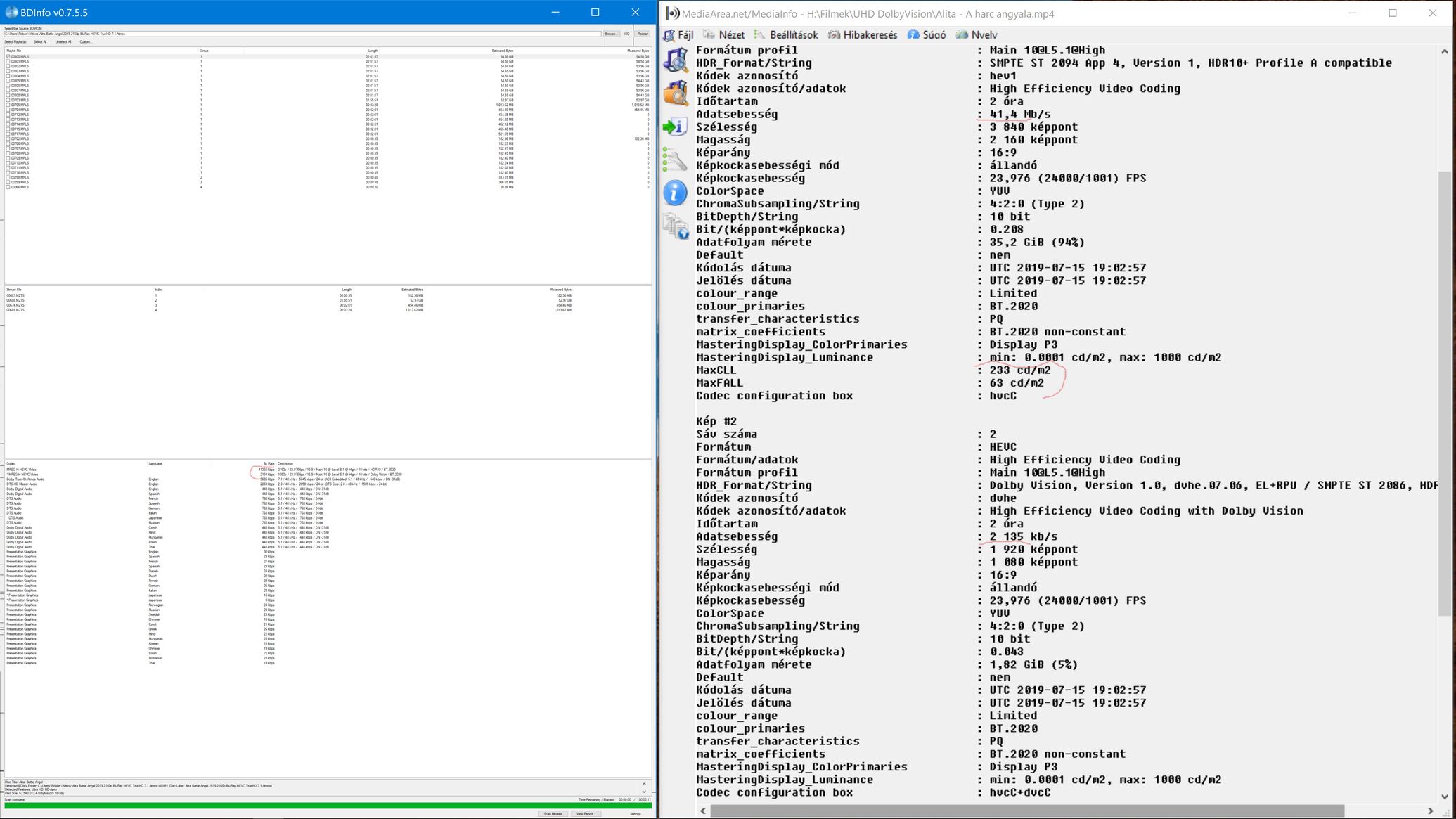
Task: Click the MediaInfo scroll up arrow
Action: coord(1444,51)
